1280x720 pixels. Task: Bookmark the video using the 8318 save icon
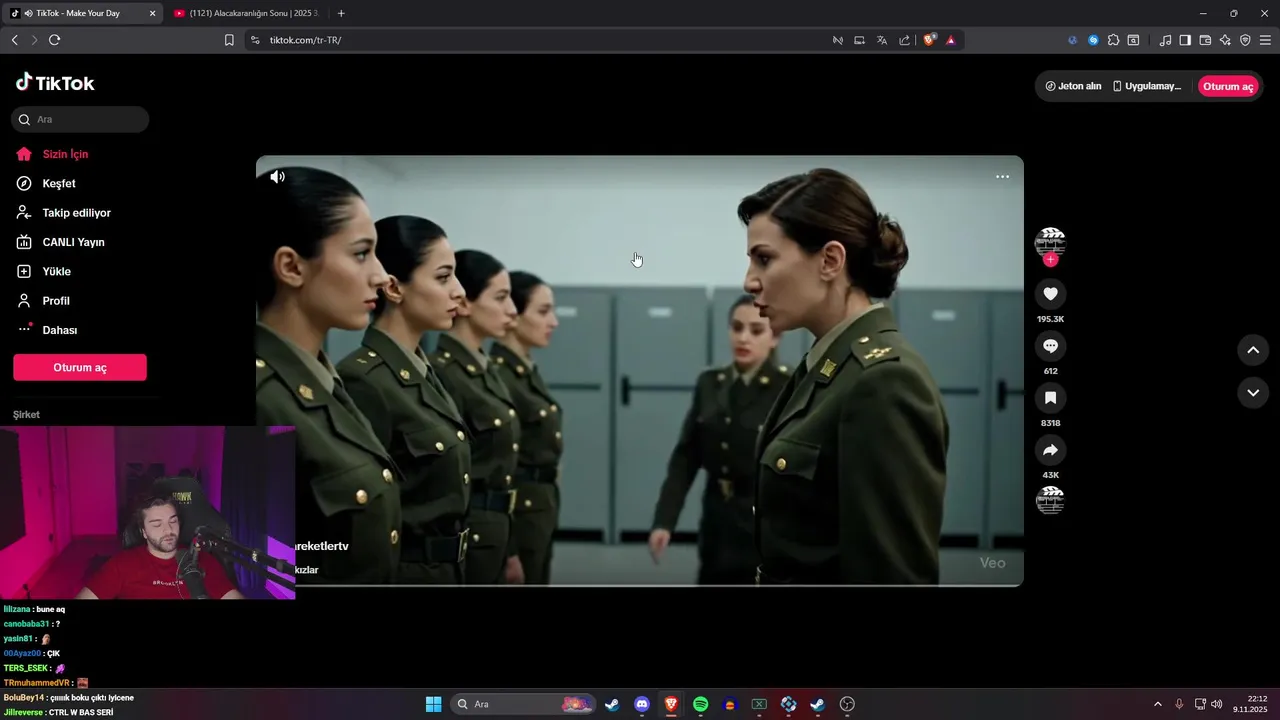pos(1050,398)
